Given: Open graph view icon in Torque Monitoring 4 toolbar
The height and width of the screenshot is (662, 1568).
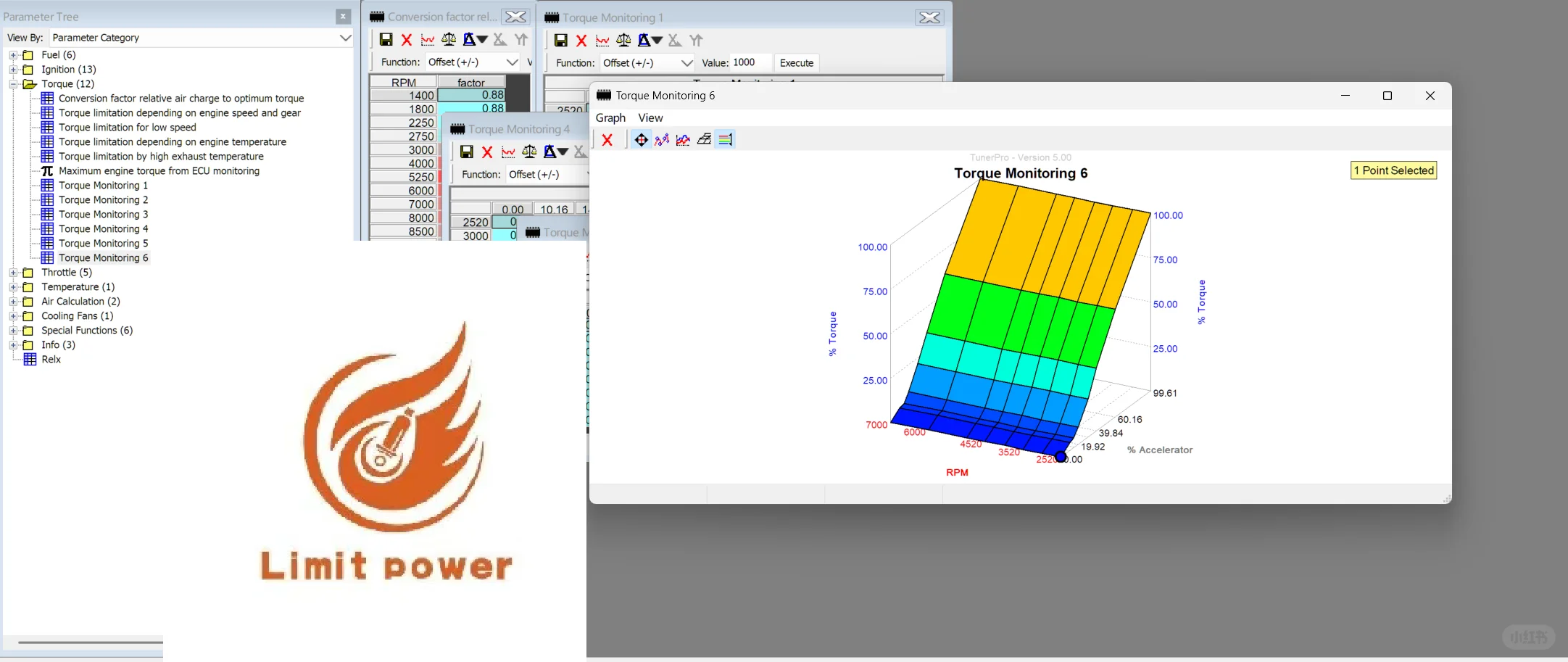Looking at the screenshot, I should (508, 152).
